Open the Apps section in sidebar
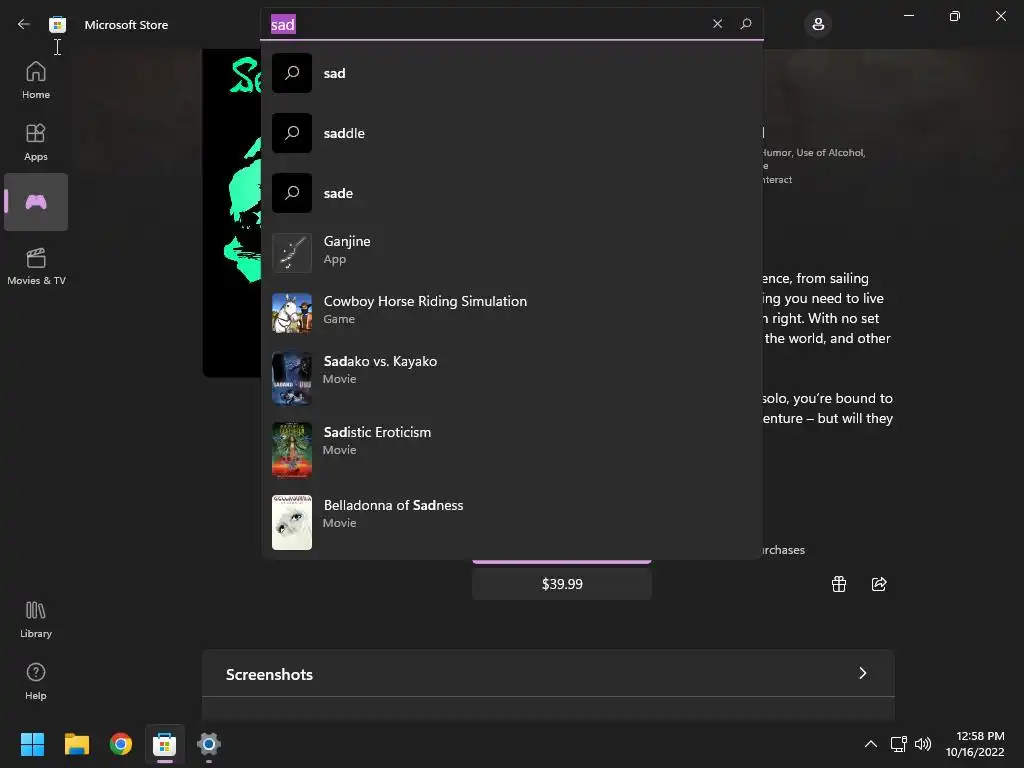1024x768 pixels. coord(36,142)
